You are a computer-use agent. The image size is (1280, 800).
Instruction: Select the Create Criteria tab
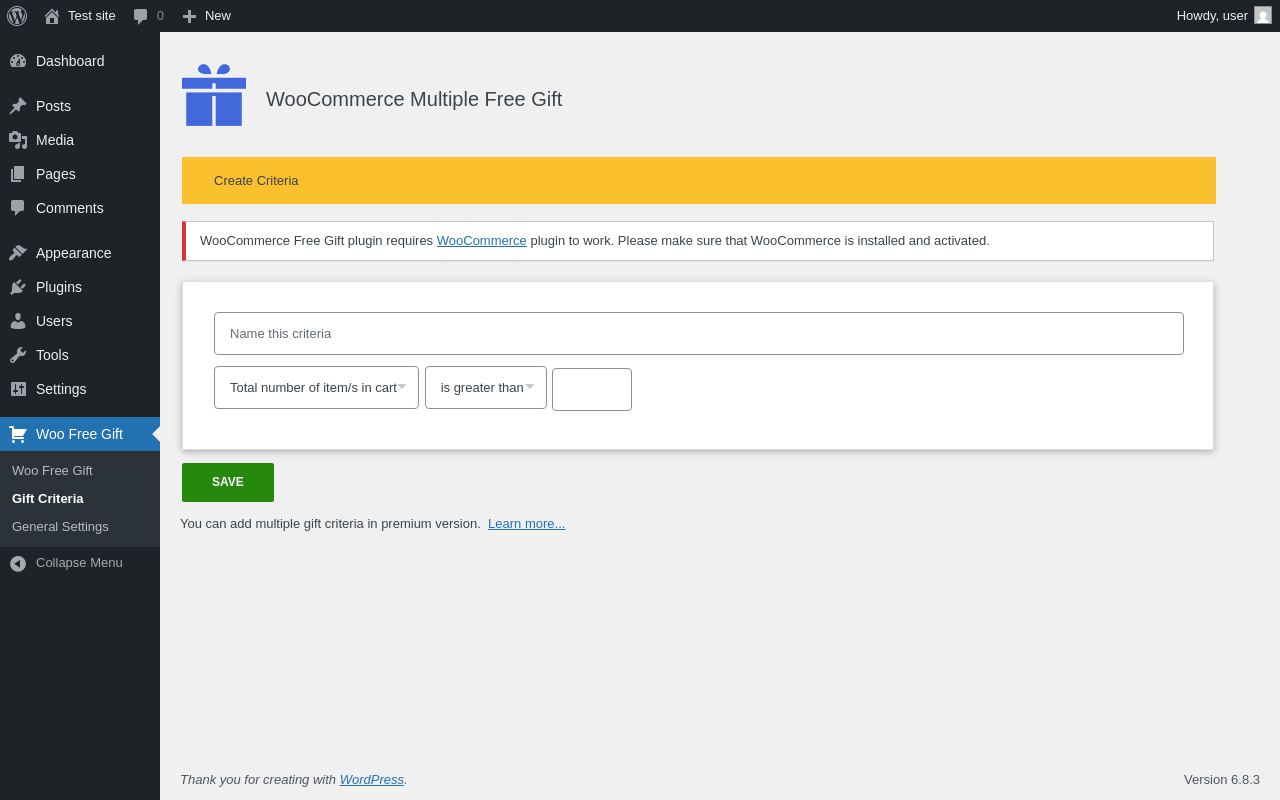[x=256, y=181]
